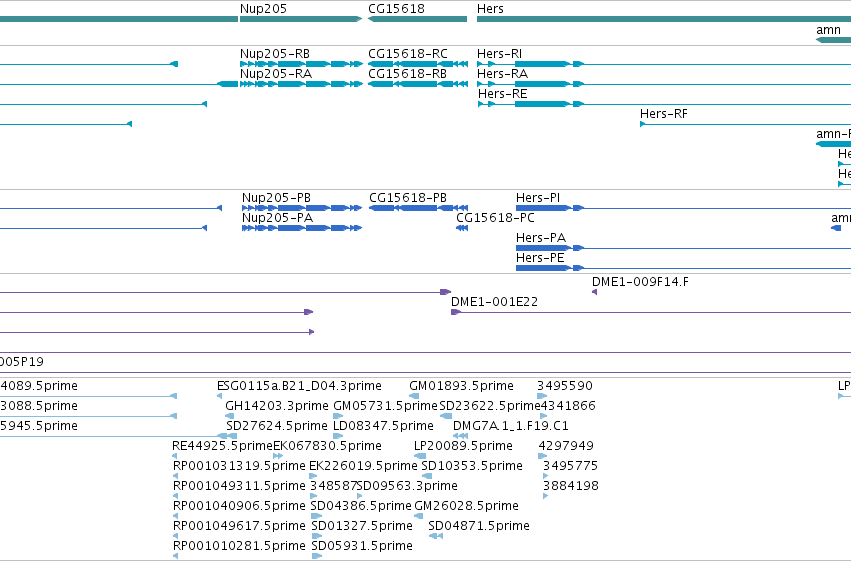The image size is (851, 561).
Task: Click the Hers-PA protein label
Action: click(x=541, y=238)
